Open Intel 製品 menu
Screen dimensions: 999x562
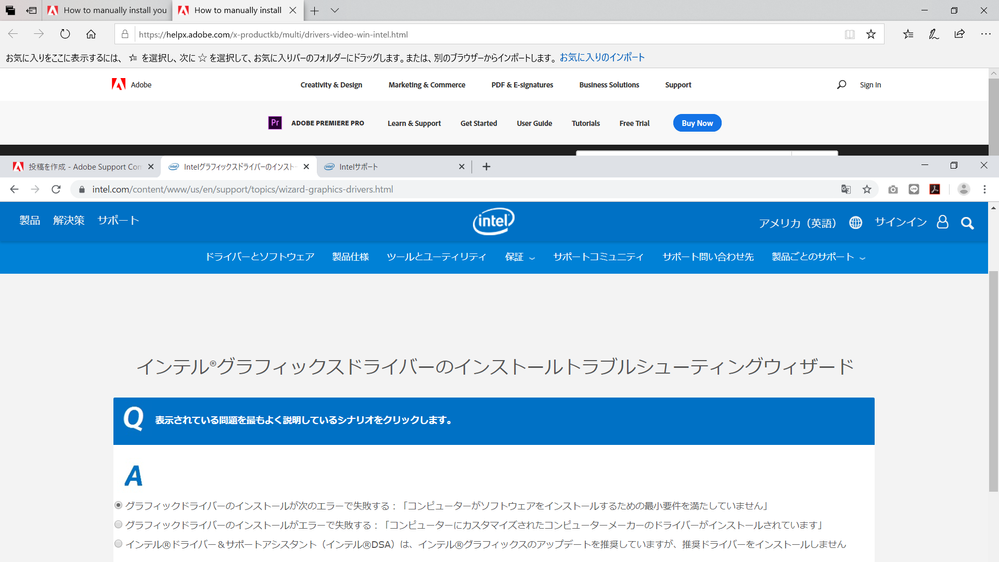29,220
